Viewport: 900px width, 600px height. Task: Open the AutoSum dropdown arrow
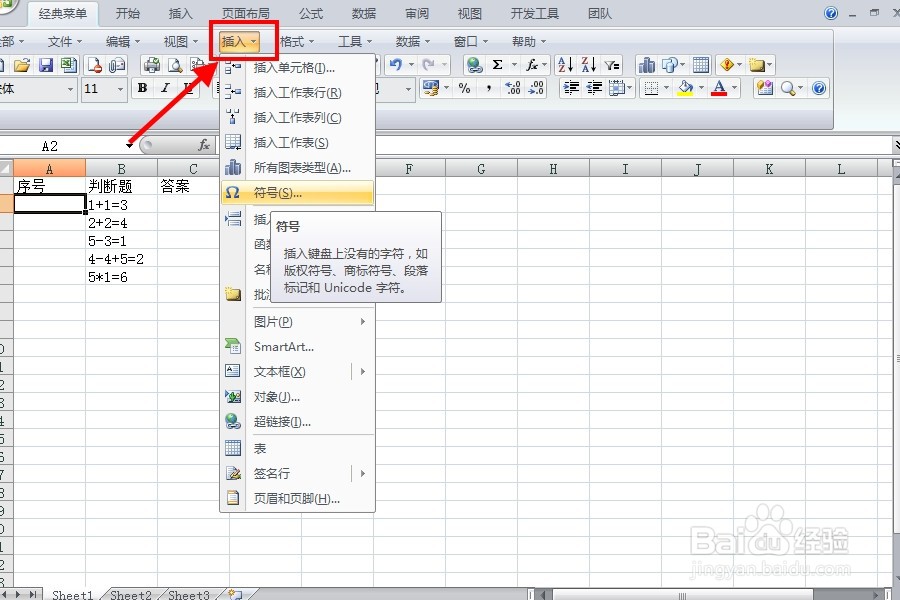click(x=514, y=65)
